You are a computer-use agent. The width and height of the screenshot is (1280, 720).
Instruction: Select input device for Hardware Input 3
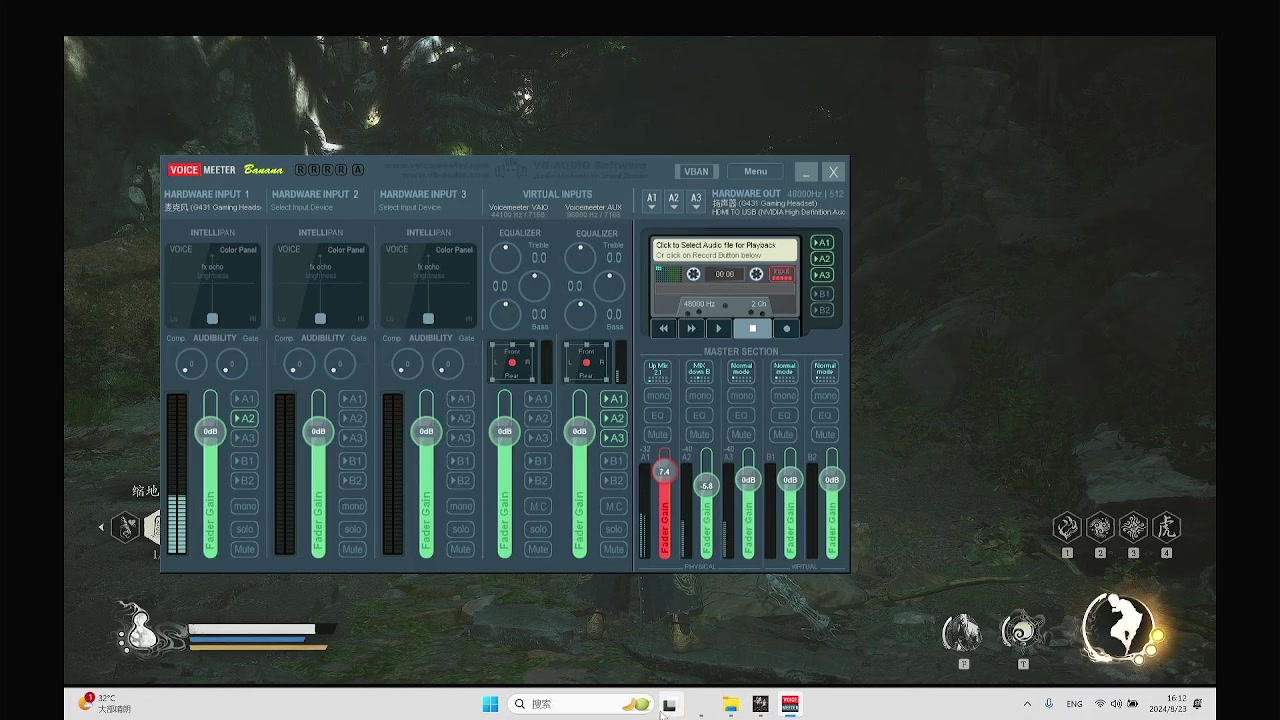point(410,207)
